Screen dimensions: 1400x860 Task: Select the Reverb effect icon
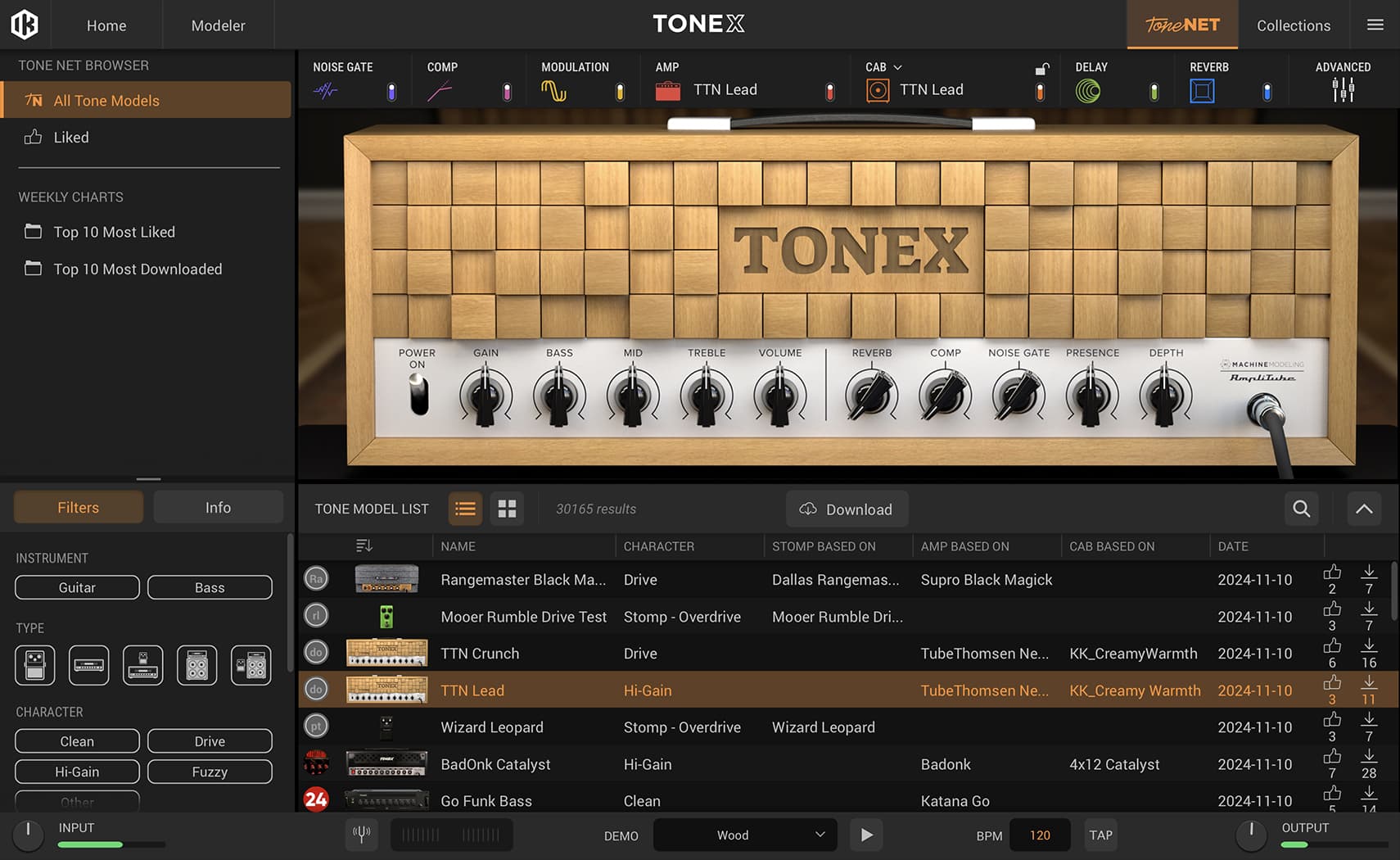[x=1202, y=90]
